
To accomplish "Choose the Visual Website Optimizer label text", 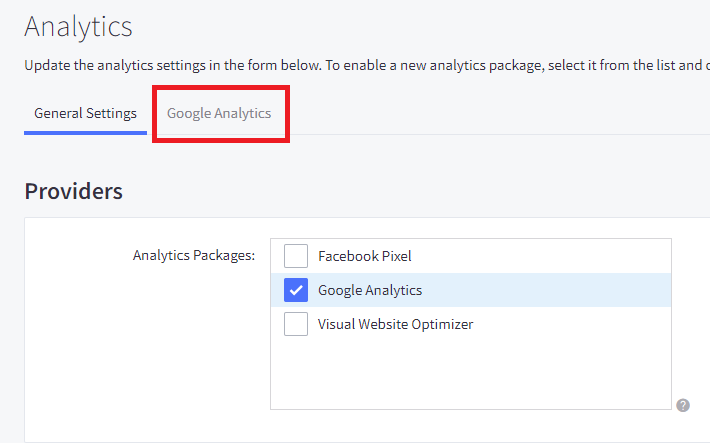I will click(395, 324).
